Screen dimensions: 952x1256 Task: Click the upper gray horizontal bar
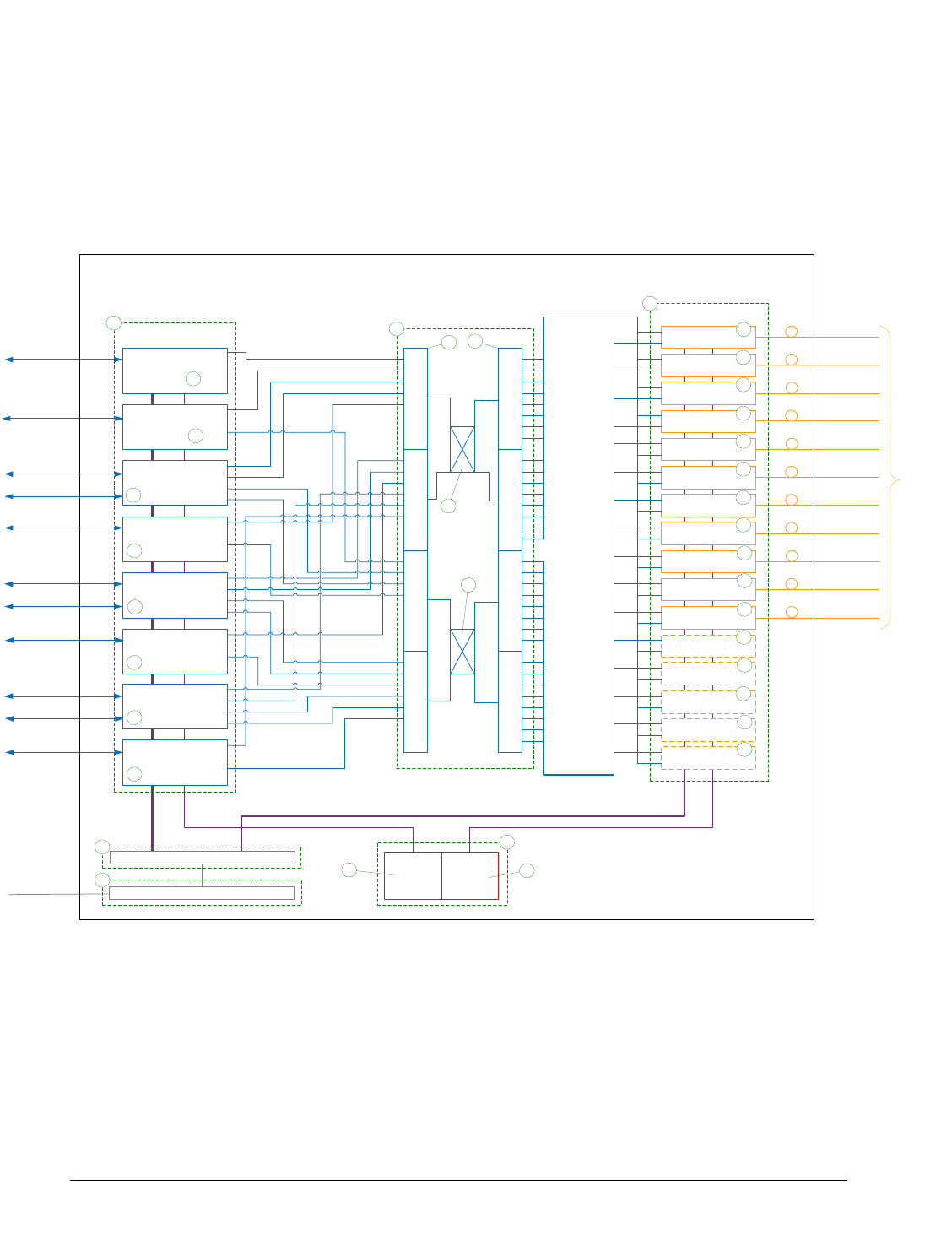tap(203, 858)
